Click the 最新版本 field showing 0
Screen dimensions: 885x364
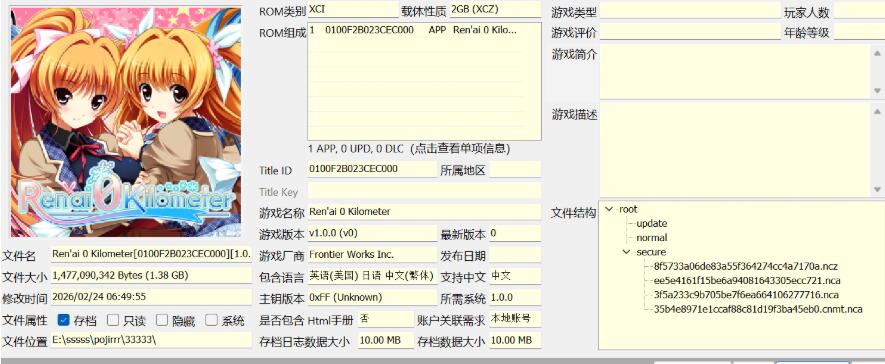tap(515, 233)
